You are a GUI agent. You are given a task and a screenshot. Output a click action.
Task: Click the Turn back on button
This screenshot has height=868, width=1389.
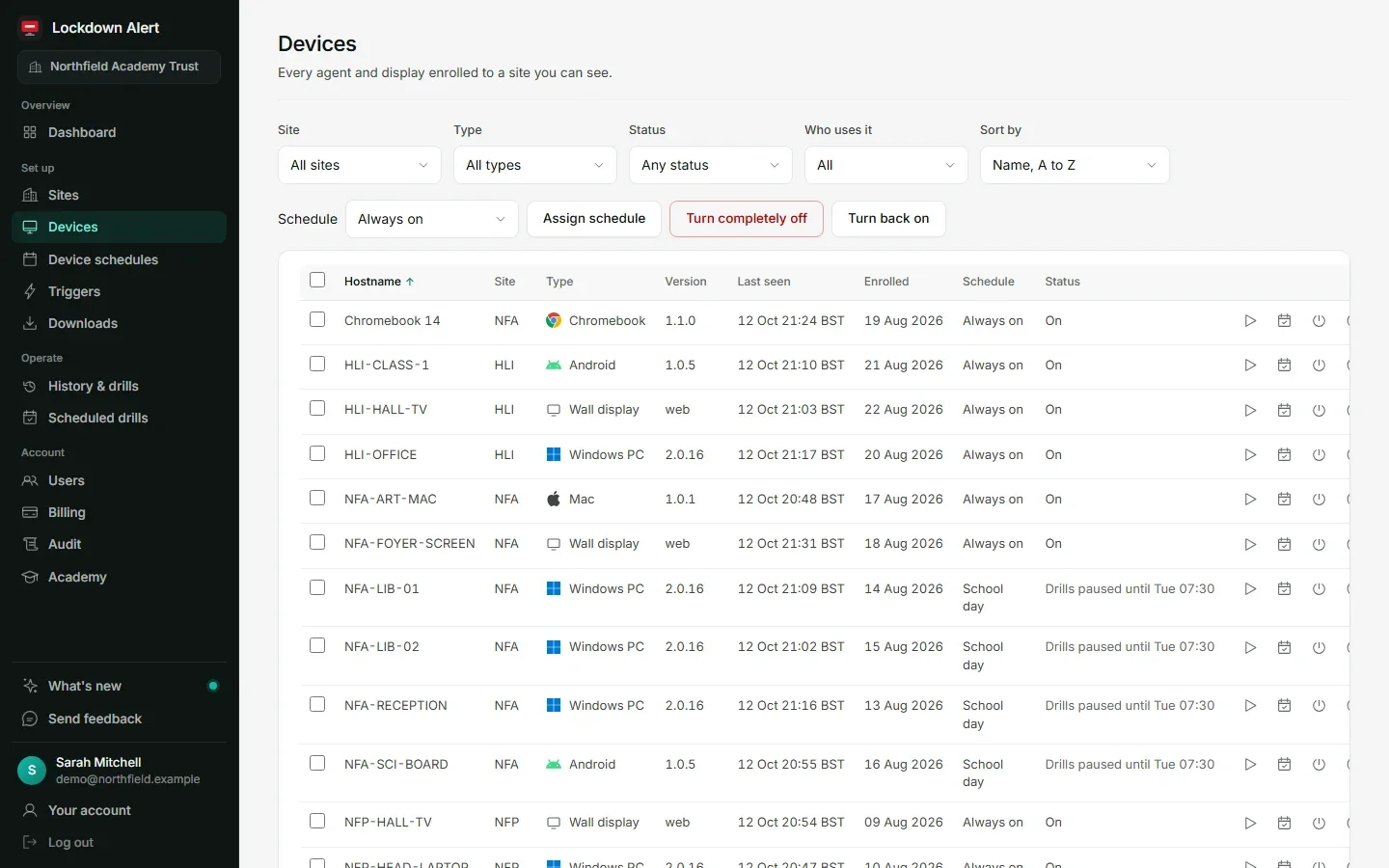[x=888, y=219]
